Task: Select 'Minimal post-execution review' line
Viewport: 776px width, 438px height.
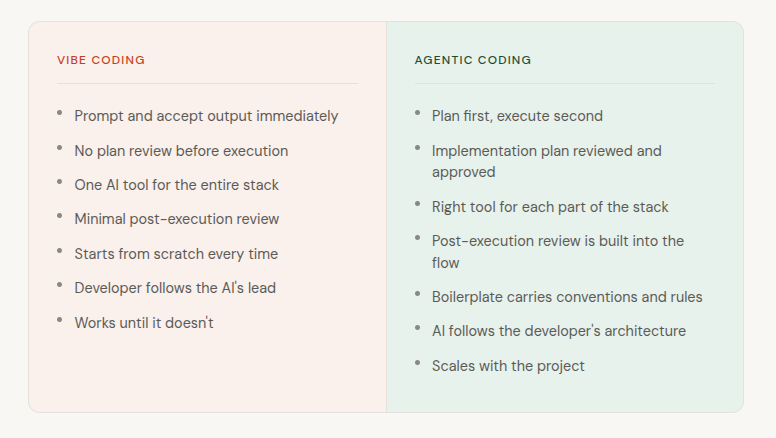Action: tap(177, 219)
